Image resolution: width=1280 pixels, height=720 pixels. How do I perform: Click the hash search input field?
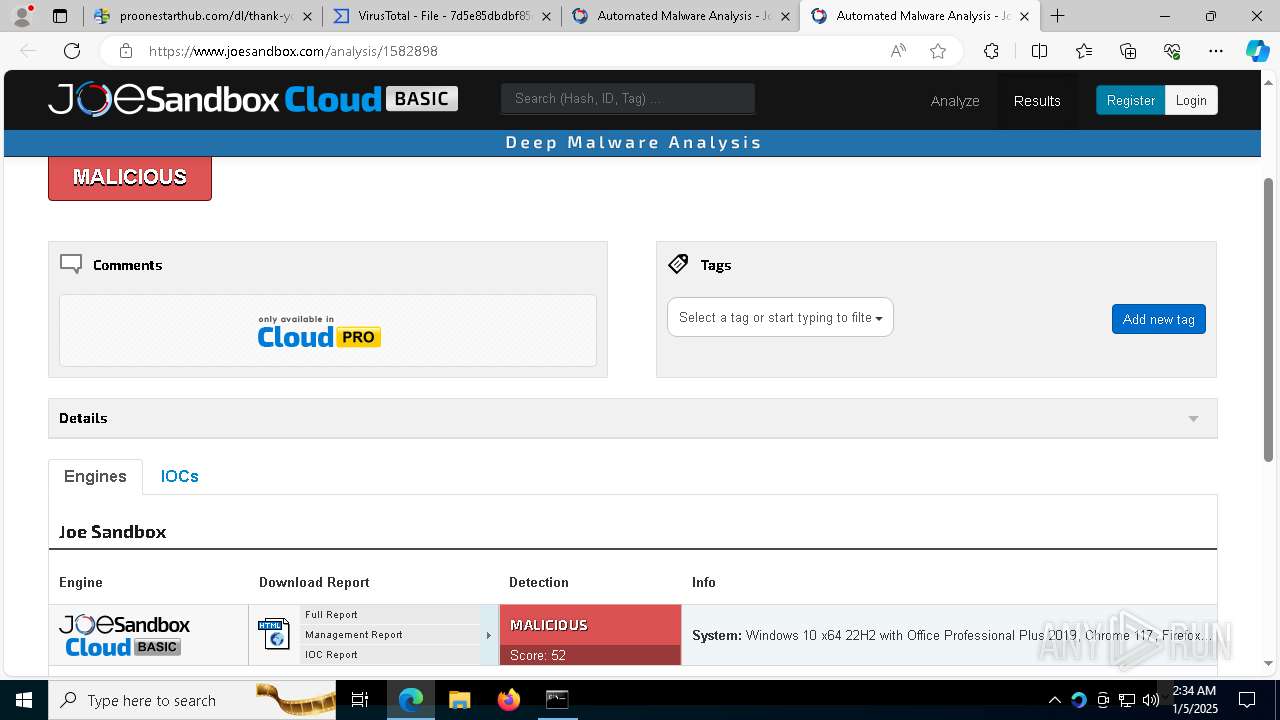pyautogui.click(x=628, y=98)
